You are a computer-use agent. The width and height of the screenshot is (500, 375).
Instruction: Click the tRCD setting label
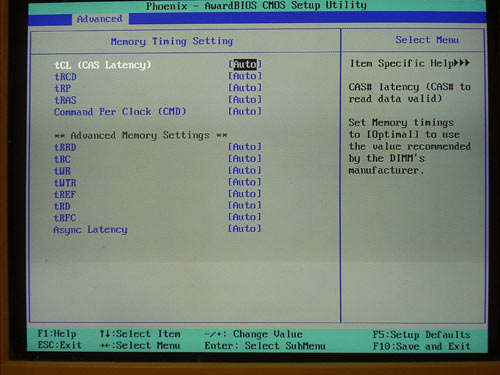pyautogui.click(x=65, y=77)
